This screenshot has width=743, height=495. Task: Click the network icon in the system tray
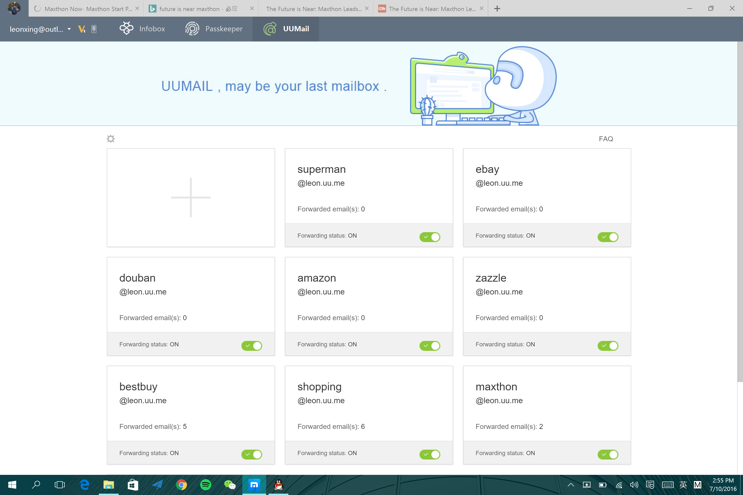pos(619,485)
